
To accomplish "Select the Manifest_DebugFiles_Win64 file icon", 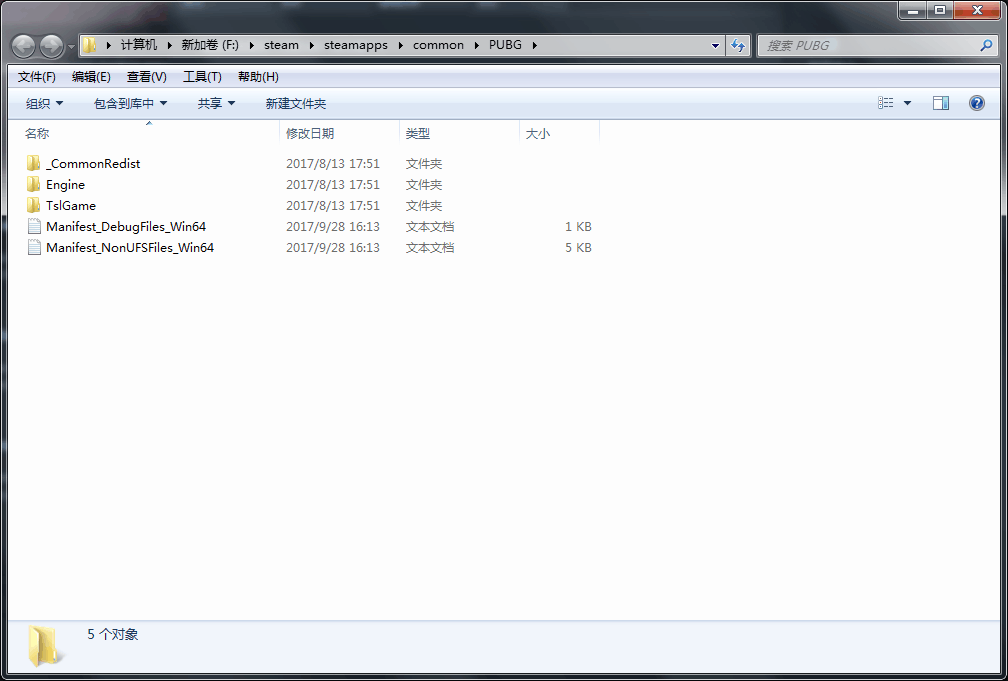I will click(34, 226).
